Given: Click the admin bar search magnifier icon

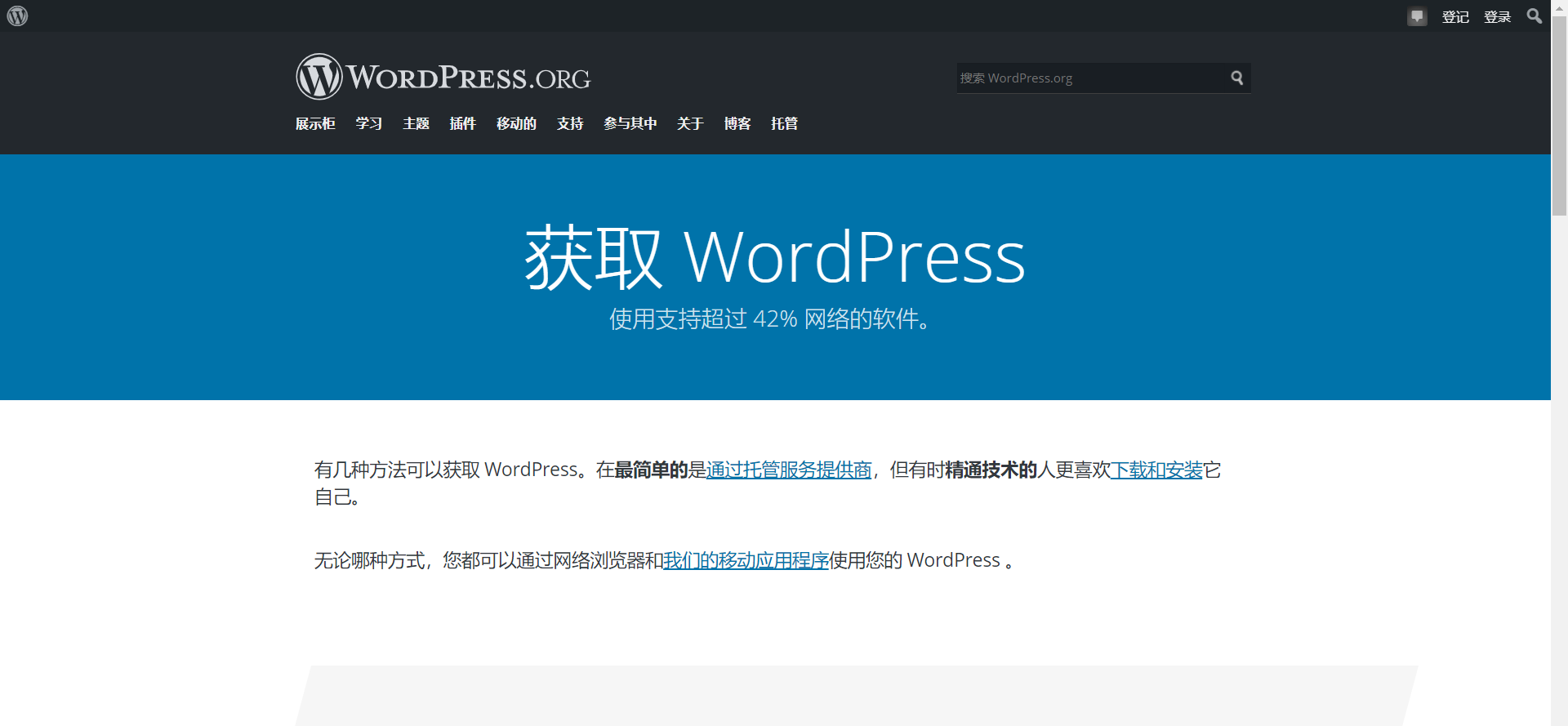Looking at the screenshot, I should (x=1535, y=16).
